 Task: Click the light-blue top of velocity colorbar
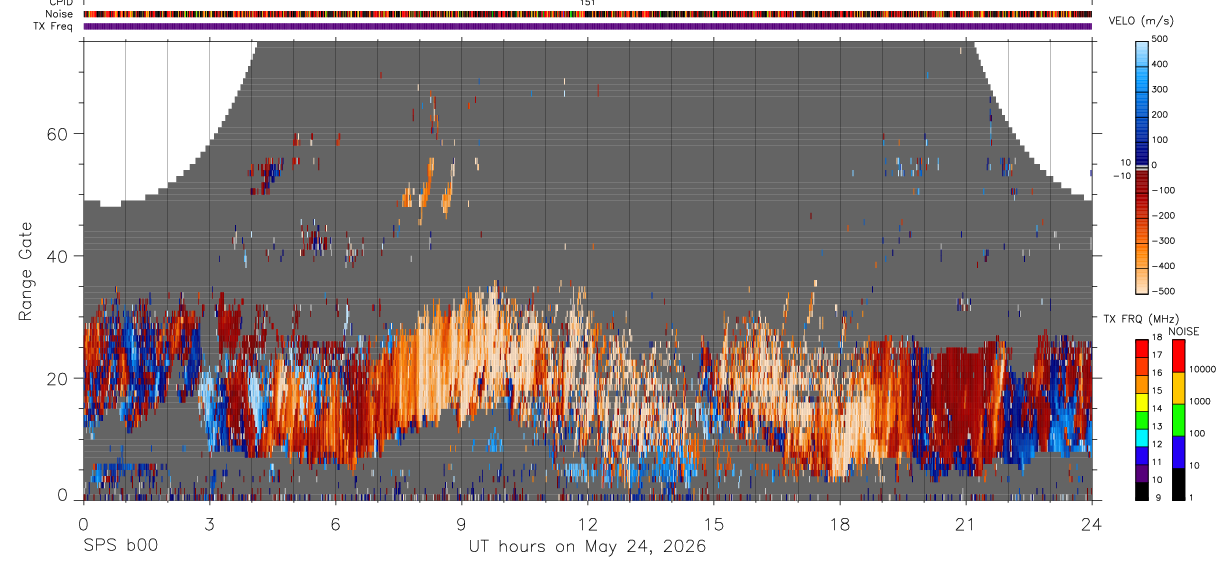point(1144,52)
